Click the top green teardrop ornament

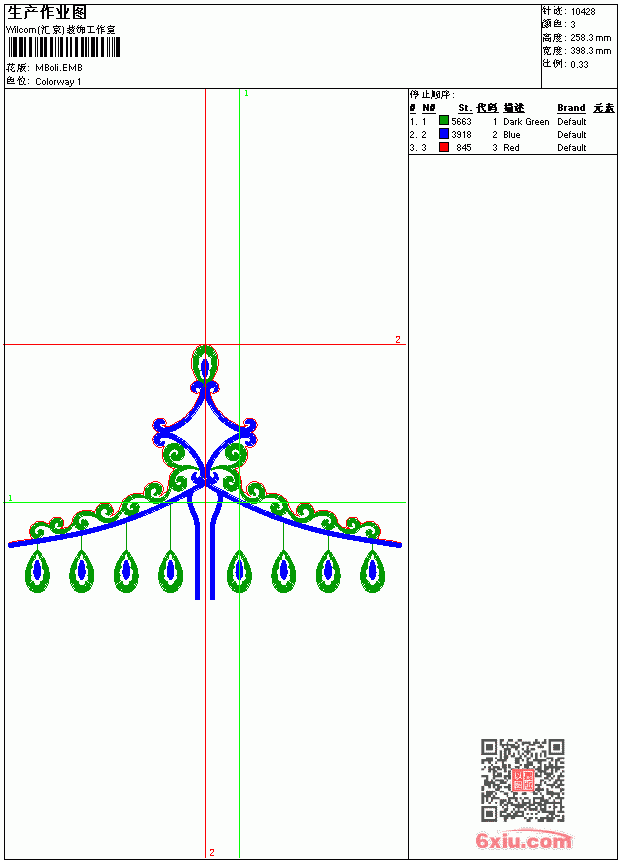click(205, 363)
